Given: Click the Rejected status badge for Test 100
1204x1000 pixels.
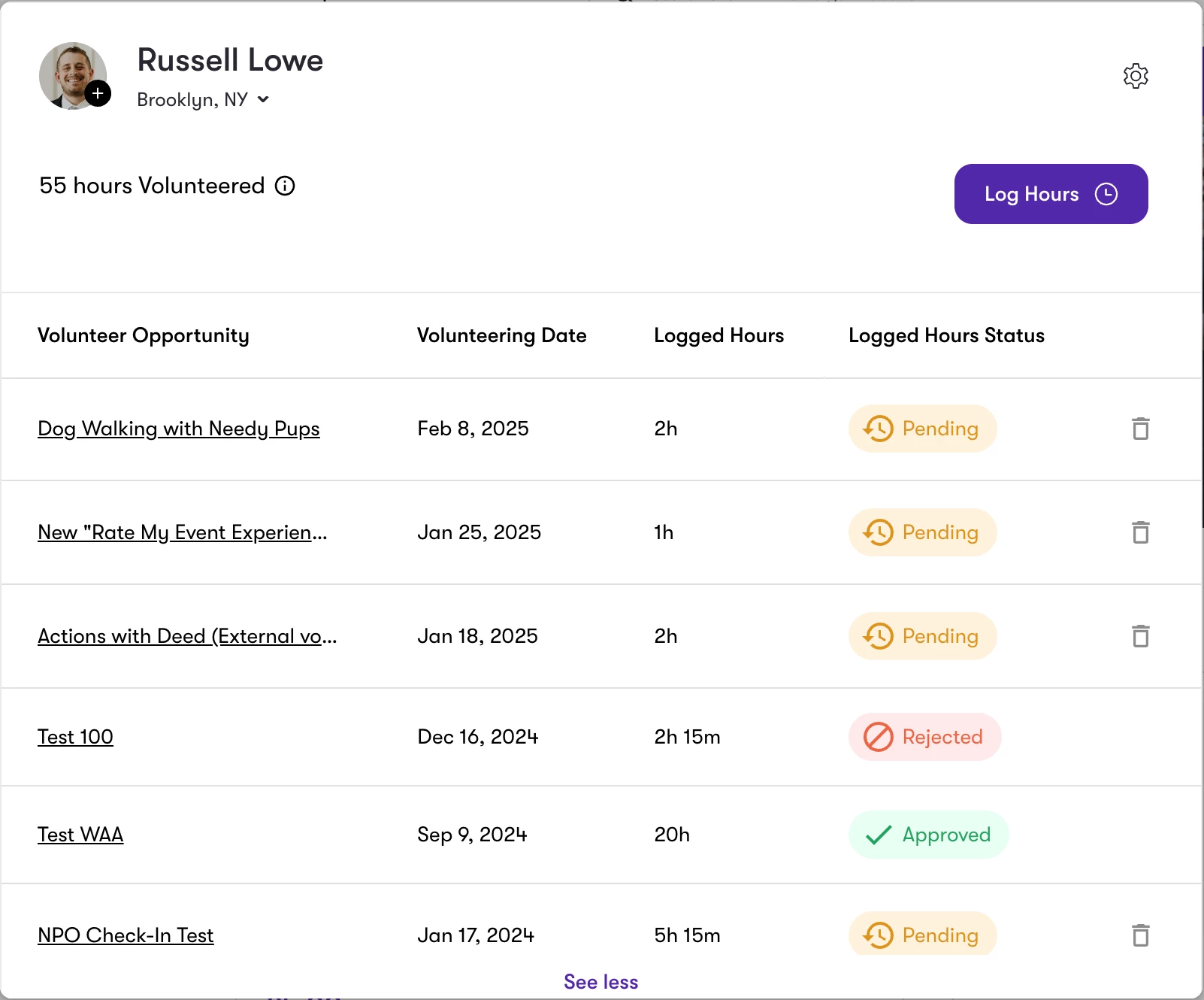Looking at the screenshot, I should [x=924, y=737].
